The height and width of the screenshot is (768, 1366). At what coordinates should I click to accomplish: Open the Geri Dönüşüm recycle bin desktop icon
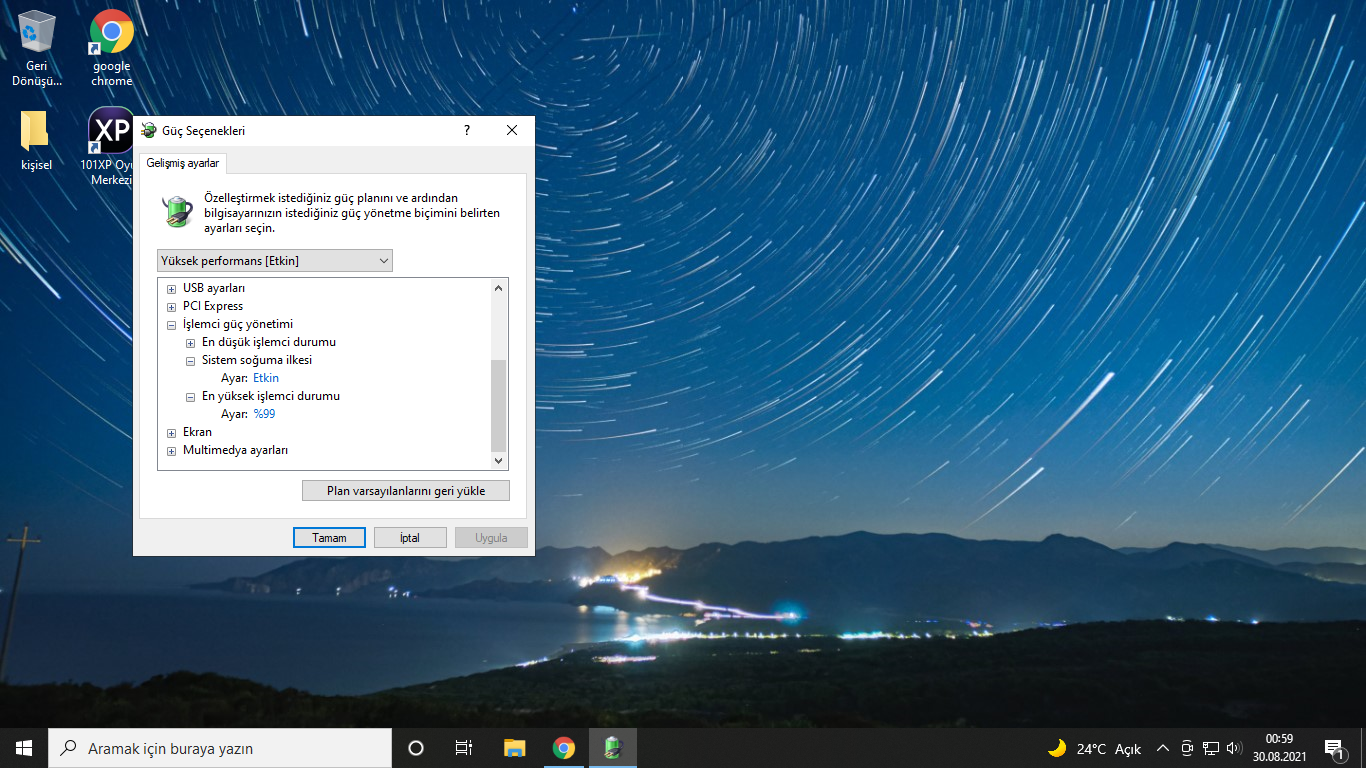(37, 48)
